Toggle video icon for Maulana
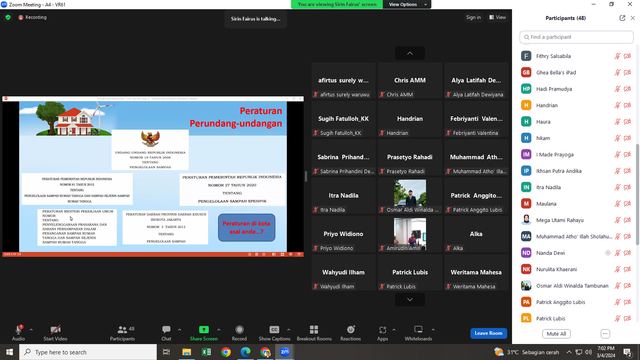The height and width of the screenshot is (360, 640). click(627, 204)
